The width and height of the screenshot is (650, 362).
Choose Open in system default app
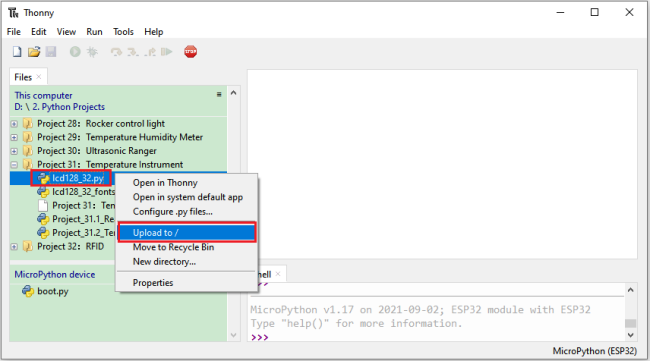click(x=187, y=197)
